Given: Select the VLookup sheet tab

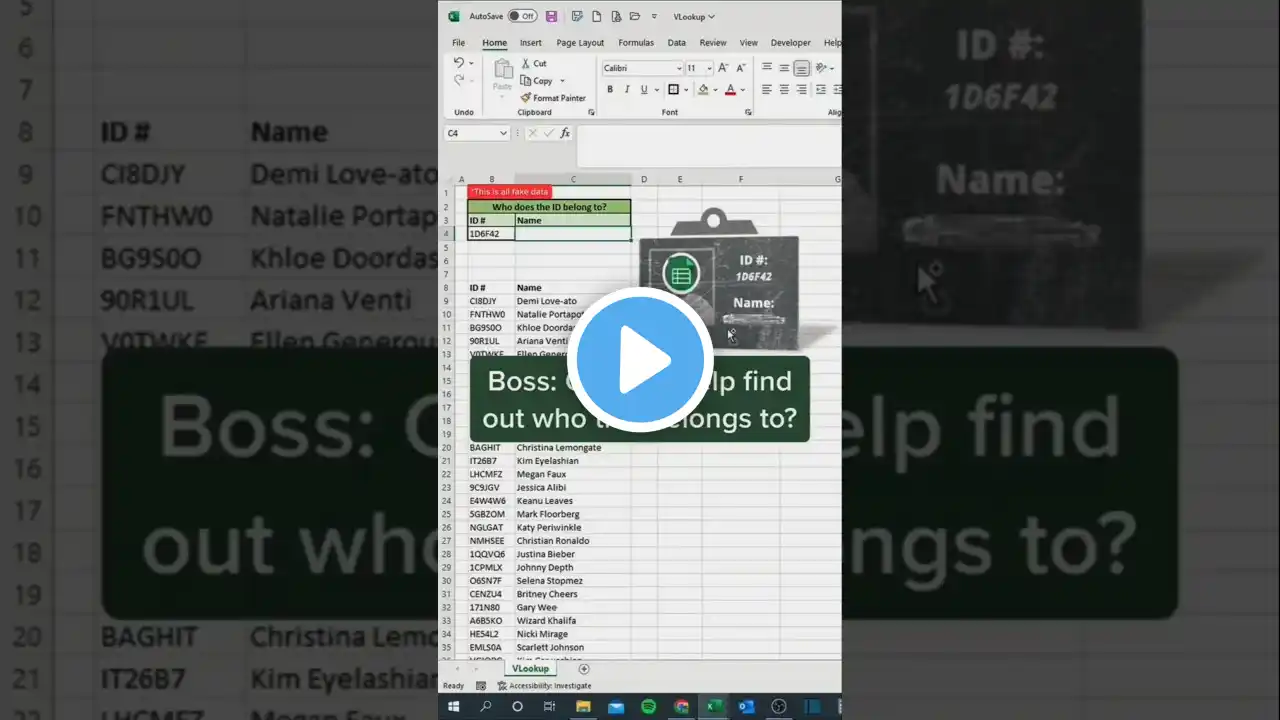Looking at the screenshot, I should pos(530,669).
